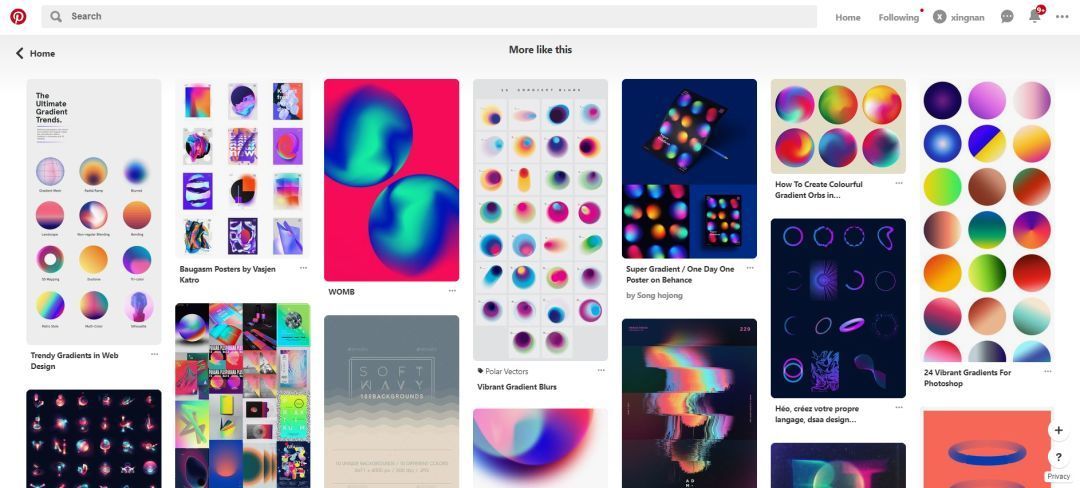Screen dimensions: 1080x488
Task: Click the Pinterest logo icon
Action: 19,17
